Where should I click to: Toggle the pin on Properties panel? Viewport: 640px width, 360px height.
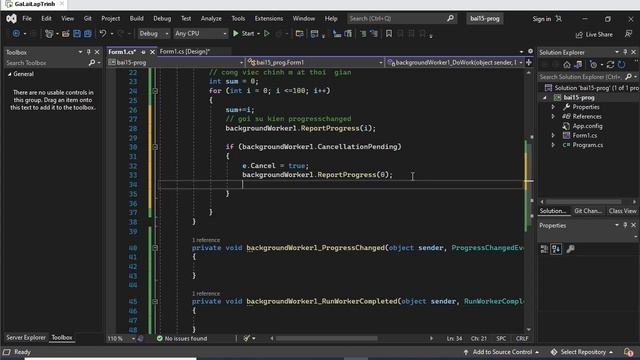625,225
